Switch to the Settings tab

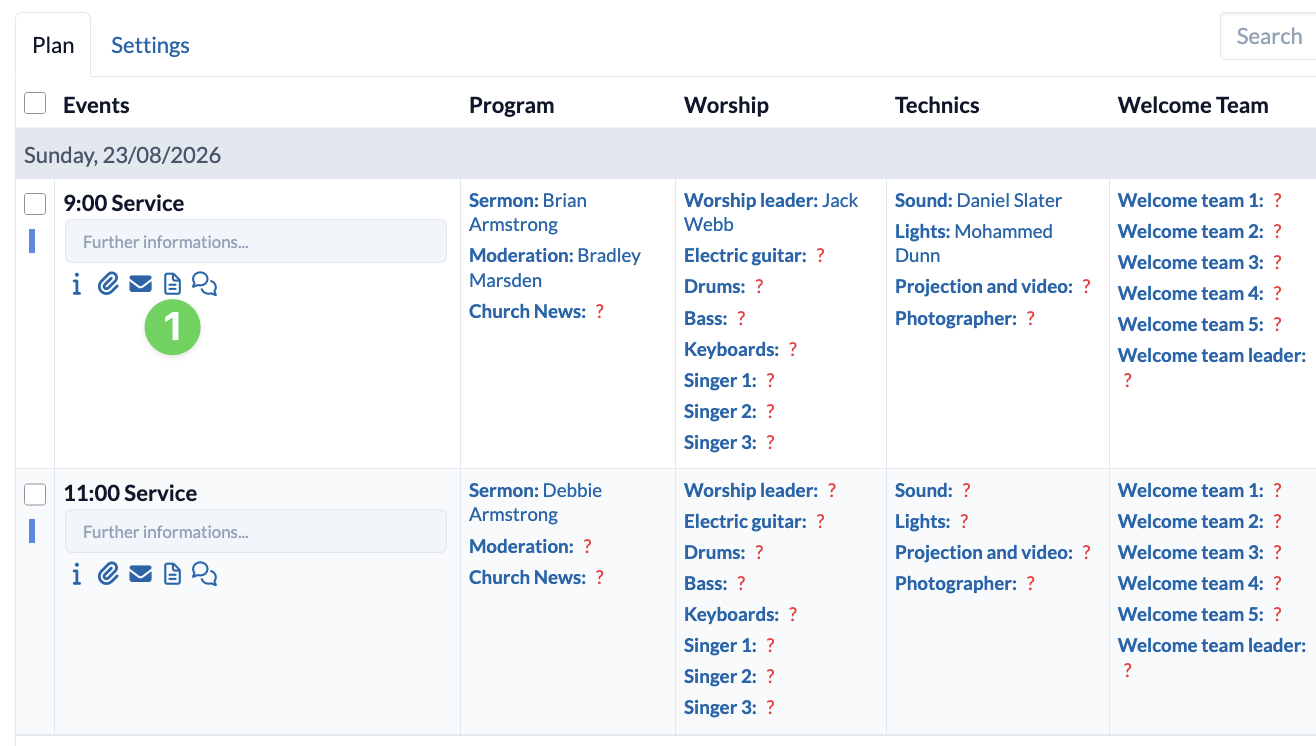point(150,45)
